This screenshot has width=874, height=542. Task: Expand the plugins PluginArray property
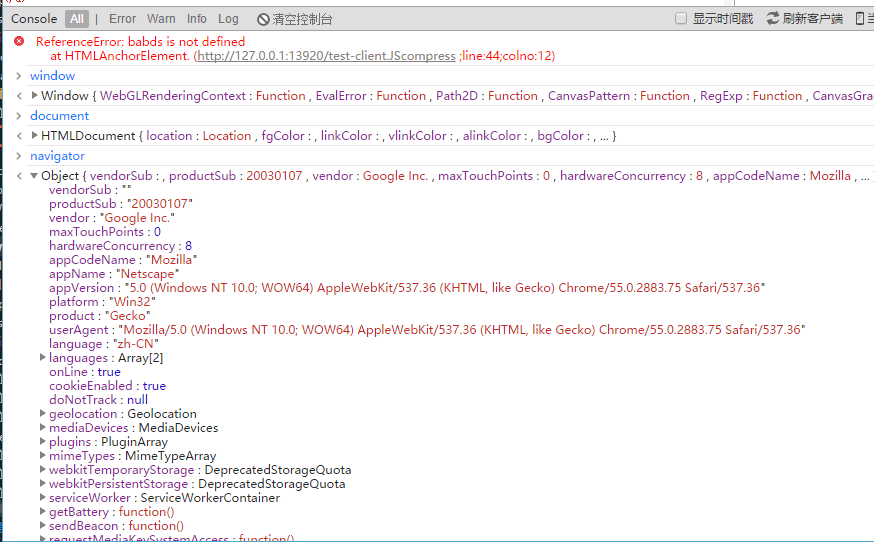click(42, 441)
